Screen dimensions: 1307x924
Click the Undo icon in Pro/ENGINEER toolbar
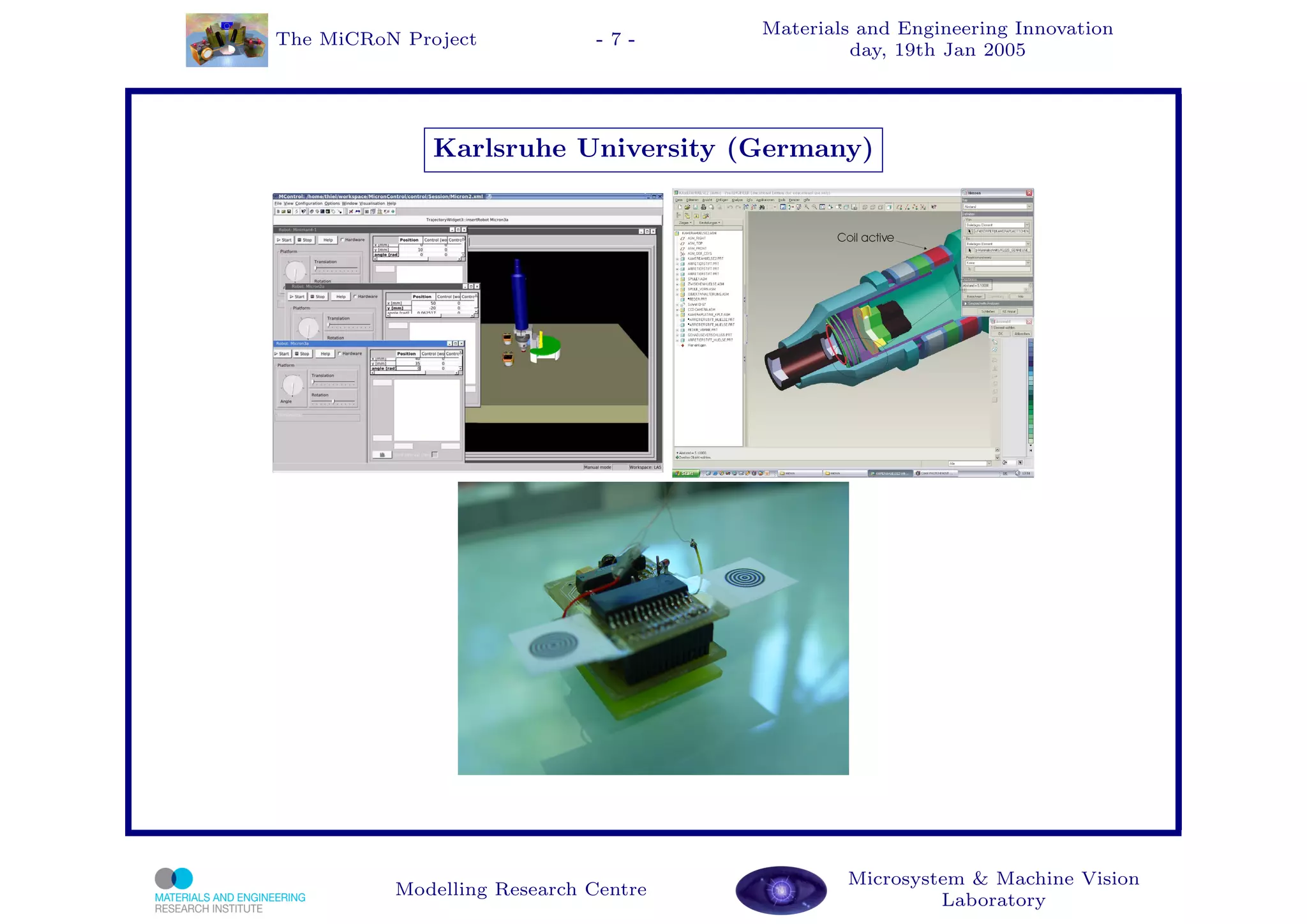point(729,207)
